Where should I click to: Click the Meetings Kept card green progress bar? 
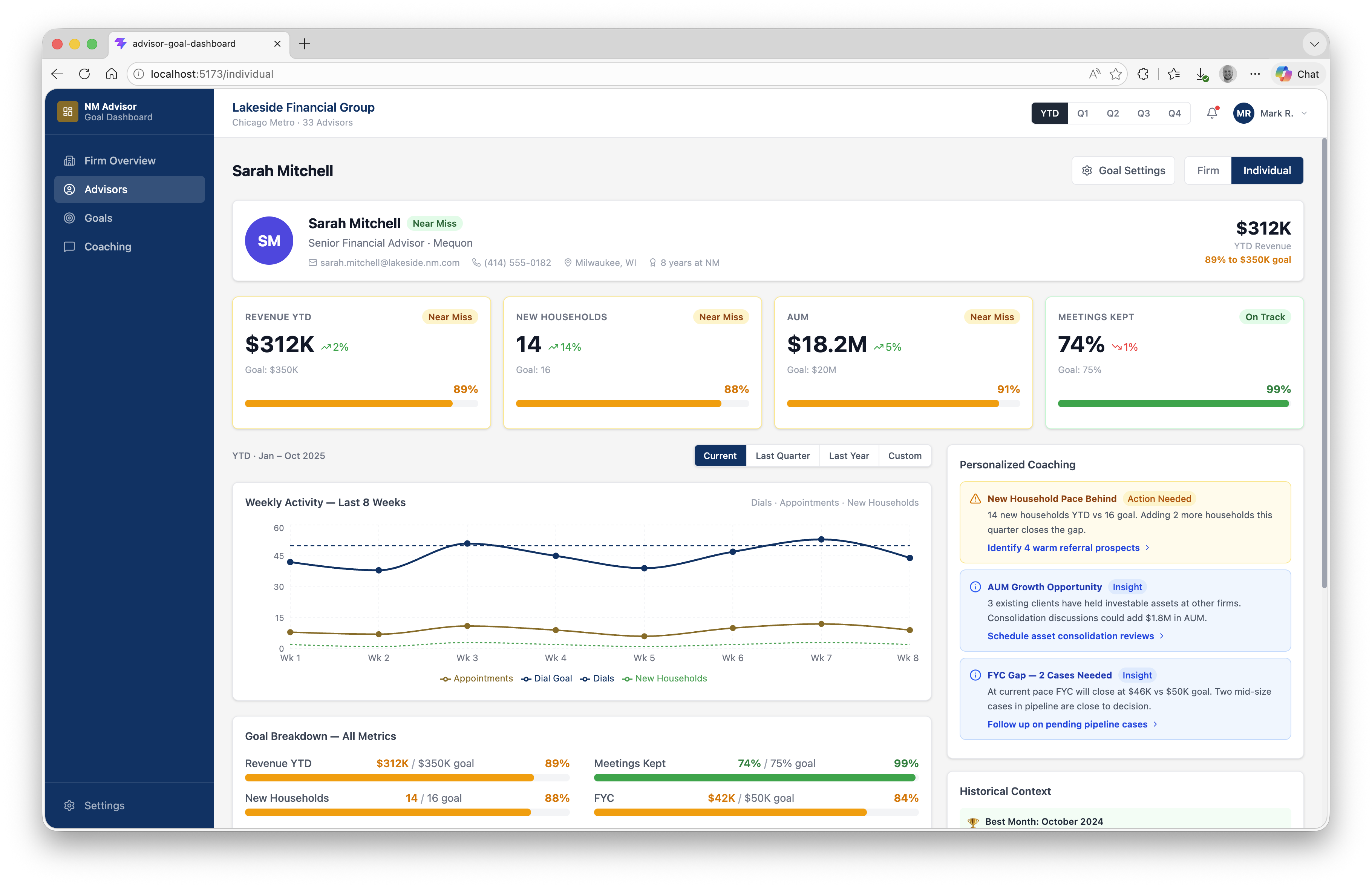1173,404
